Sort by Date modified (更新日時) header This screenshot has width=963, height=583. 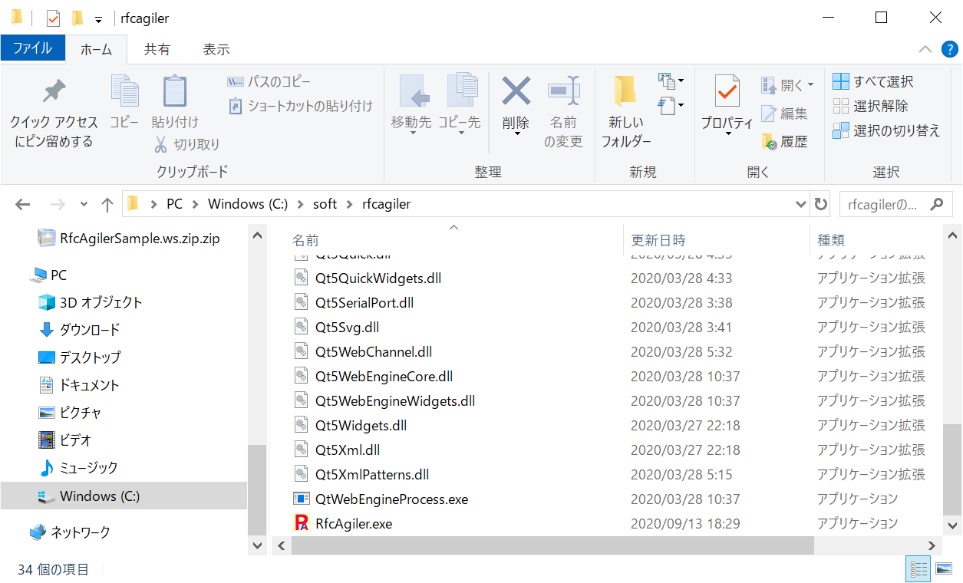coord(658,240)
